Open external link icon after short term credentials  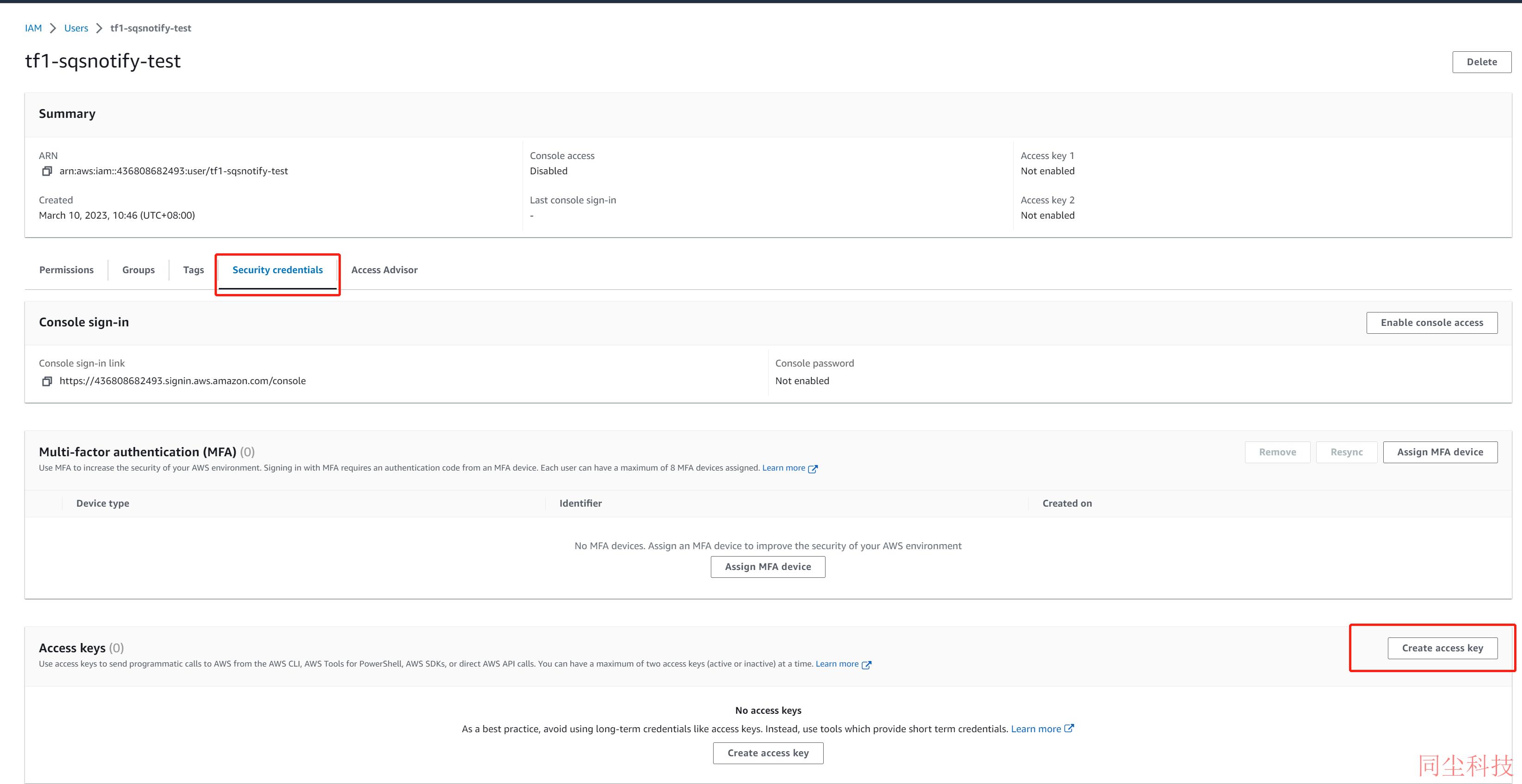[1069, 729]
